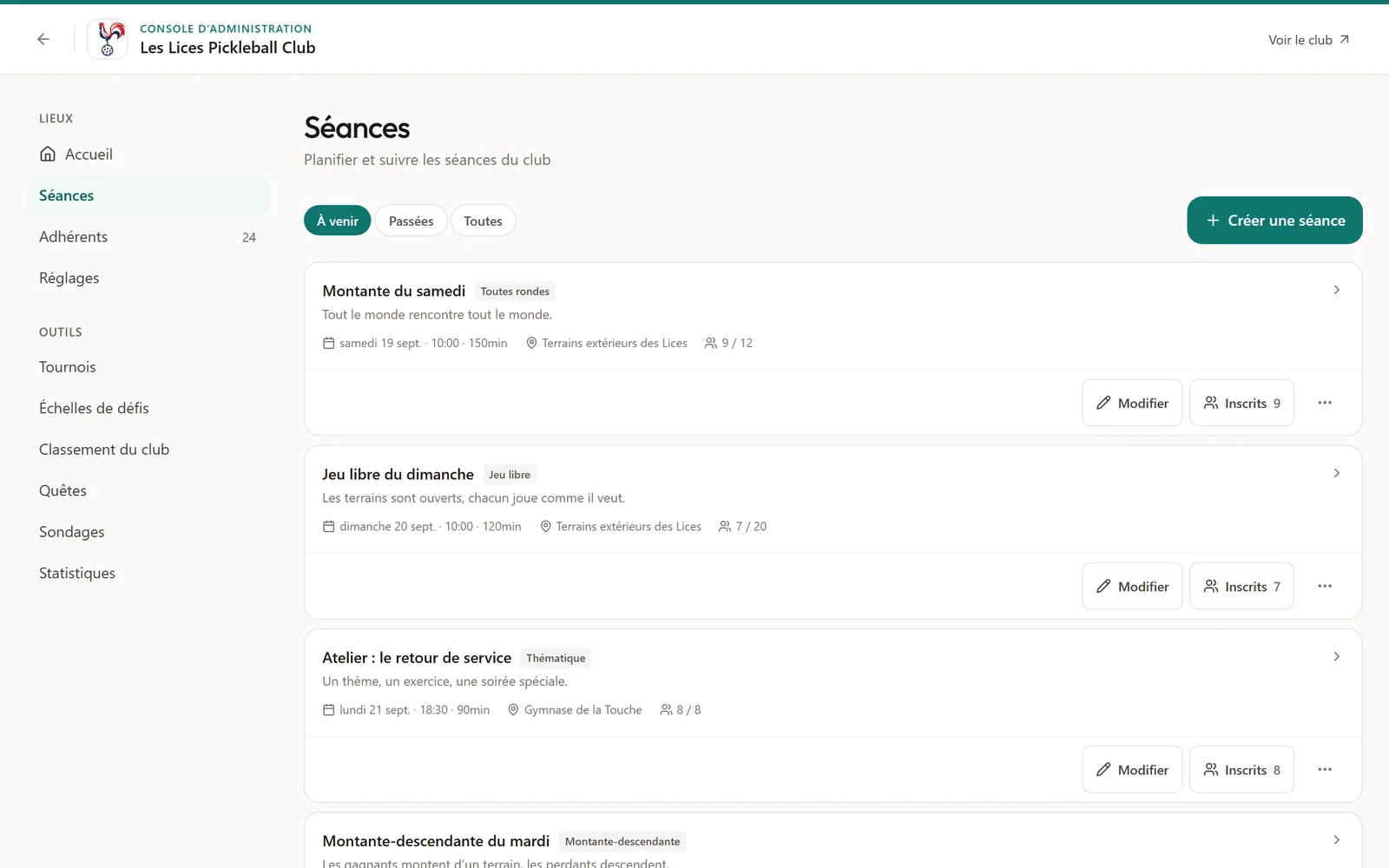Click the Montante-descendante du mardi title
Viewport: 1389px width, 868px height.
coord(436,840)
